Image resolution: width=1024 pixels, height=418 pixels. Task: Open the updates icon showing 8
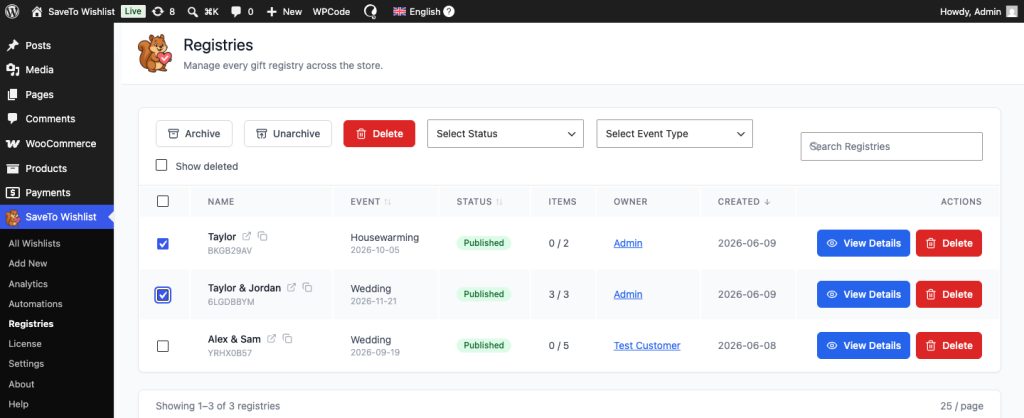click(x=158, y=11)
